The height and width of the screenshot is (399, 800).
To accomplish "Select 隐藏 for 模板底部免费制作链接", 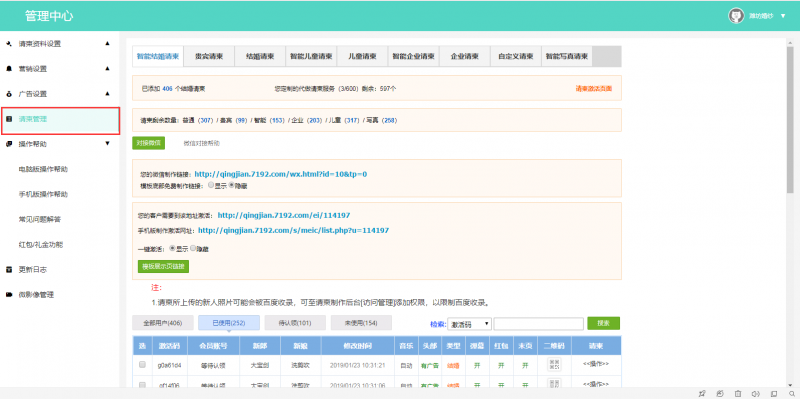I will [x=231, y=186].
